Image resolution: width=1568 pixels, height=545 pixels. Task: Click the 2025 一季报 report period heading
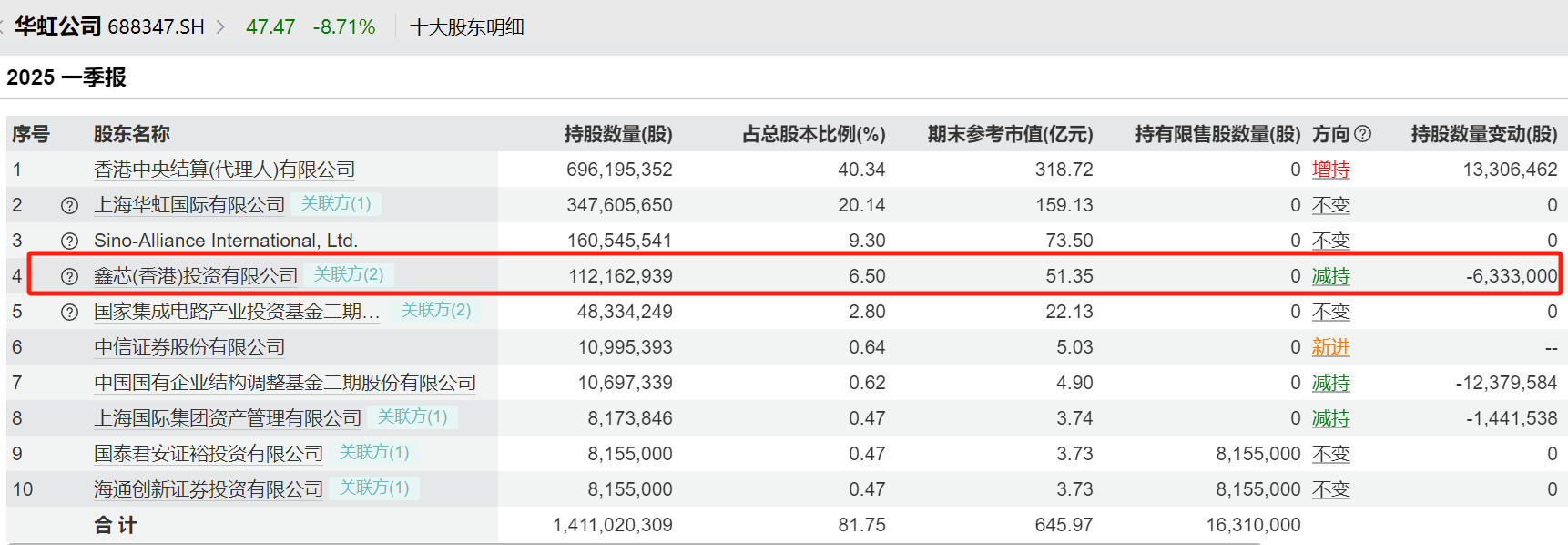[66, 77]
